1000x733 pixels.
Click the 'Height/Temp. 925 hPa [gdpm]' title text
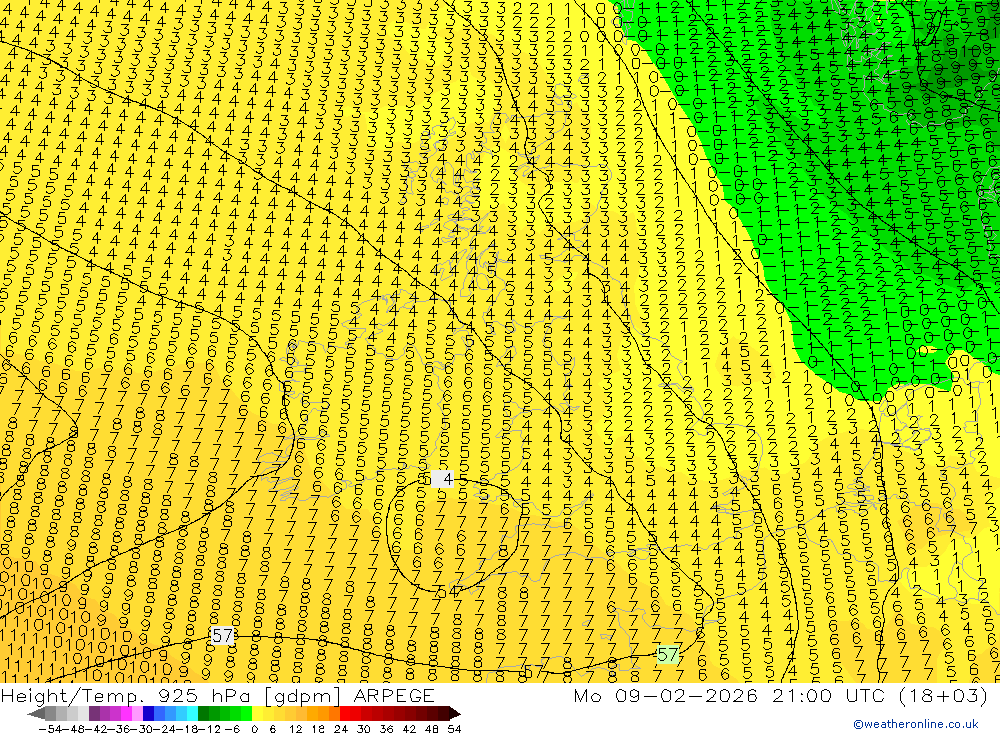(173, 695)
